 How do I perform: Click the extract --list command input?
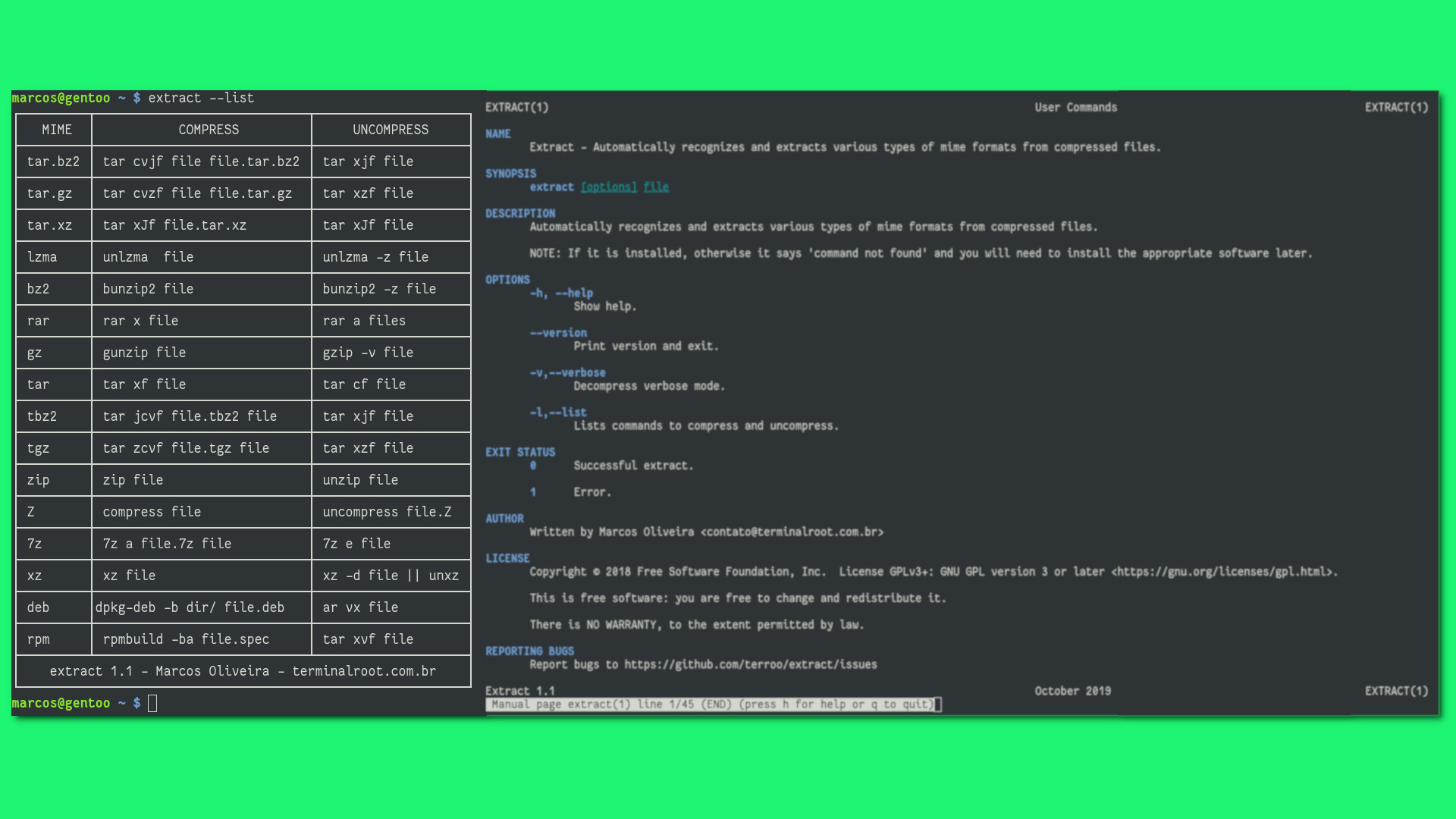200,97
